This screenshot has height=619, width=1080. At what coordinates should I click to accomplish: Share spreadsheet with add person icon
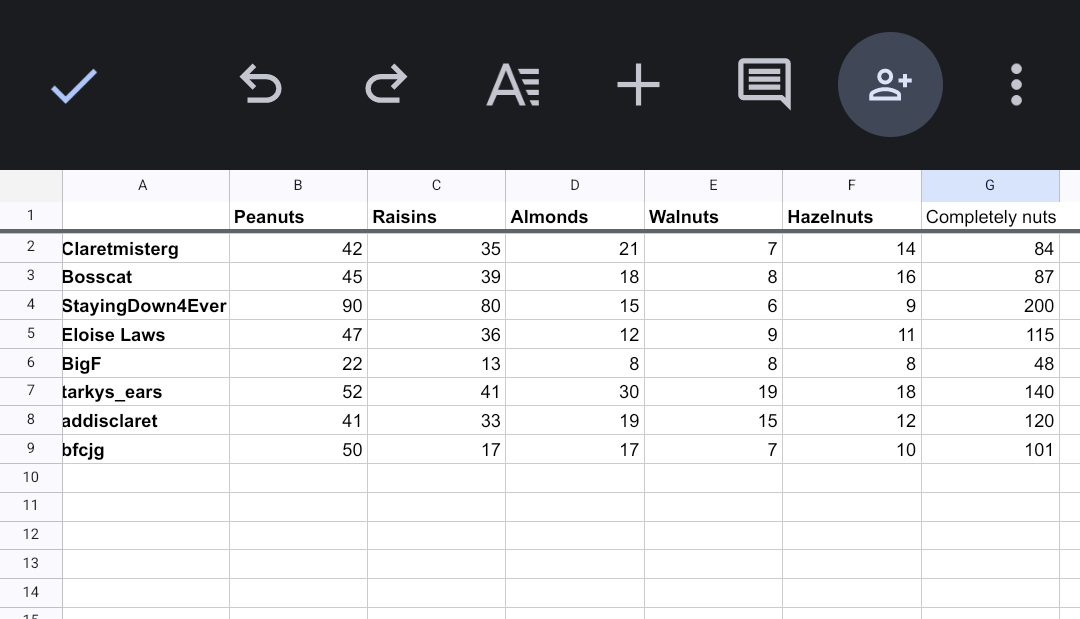point(890,85)
